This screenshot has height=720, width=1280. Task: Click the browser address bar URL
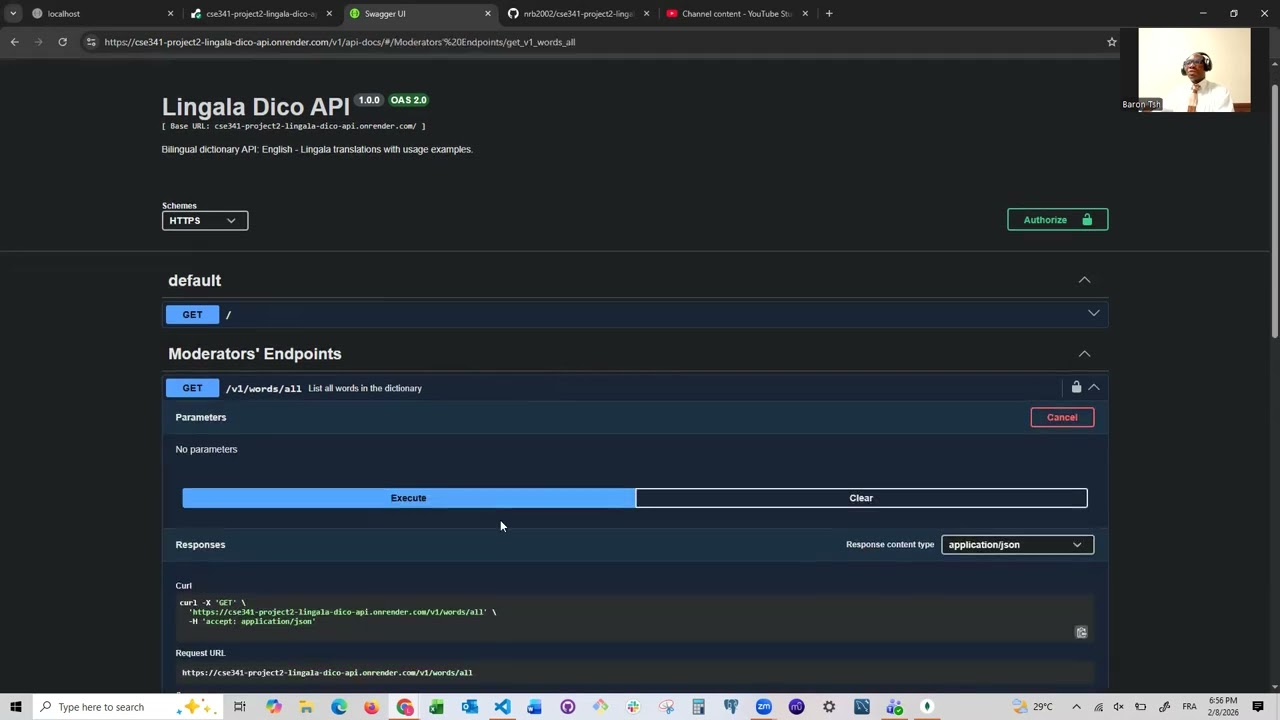click(x=340, y=42)
